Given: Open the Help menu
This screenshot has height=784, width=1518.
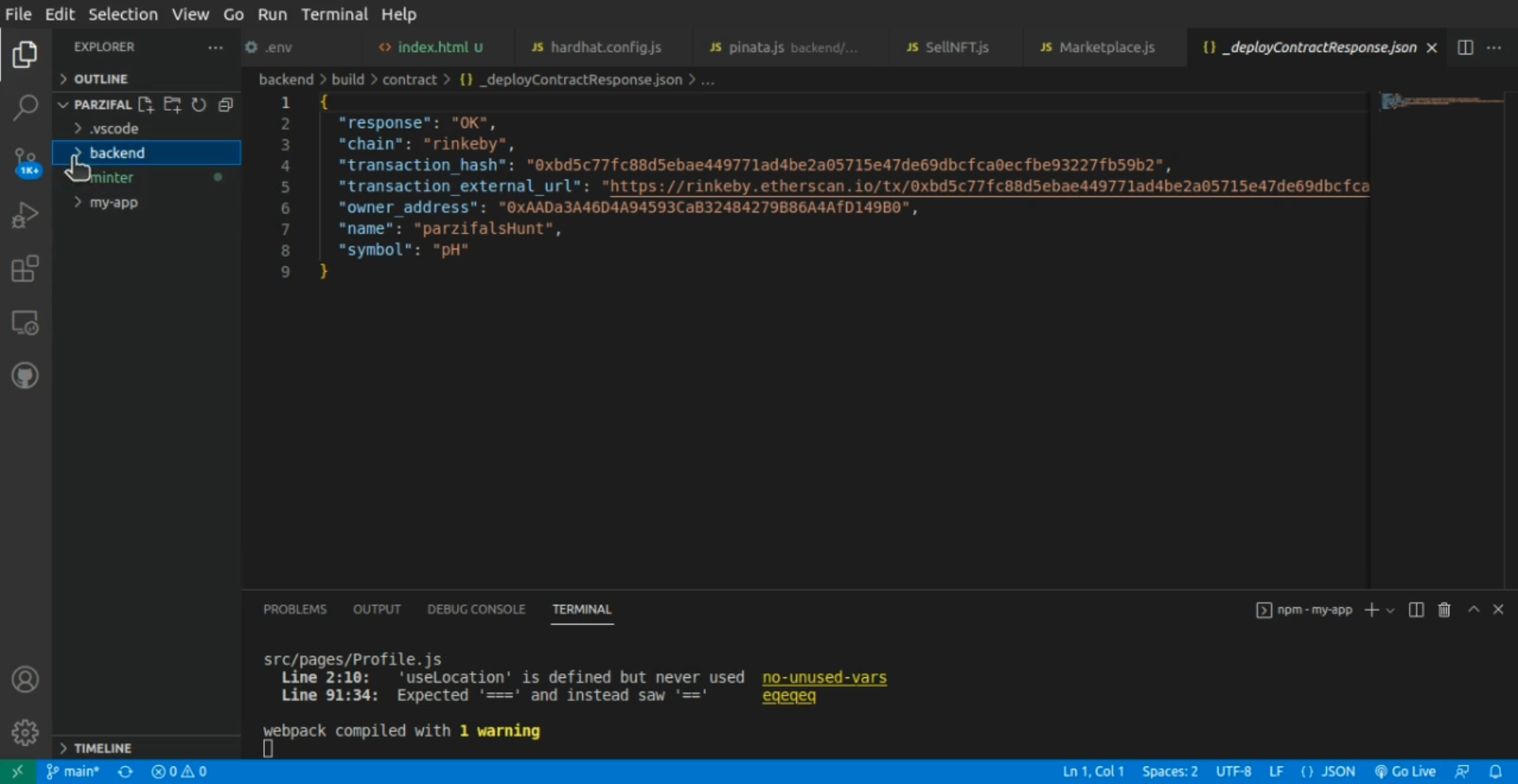Looking at the screenshot, I should [x=398, y=14].
